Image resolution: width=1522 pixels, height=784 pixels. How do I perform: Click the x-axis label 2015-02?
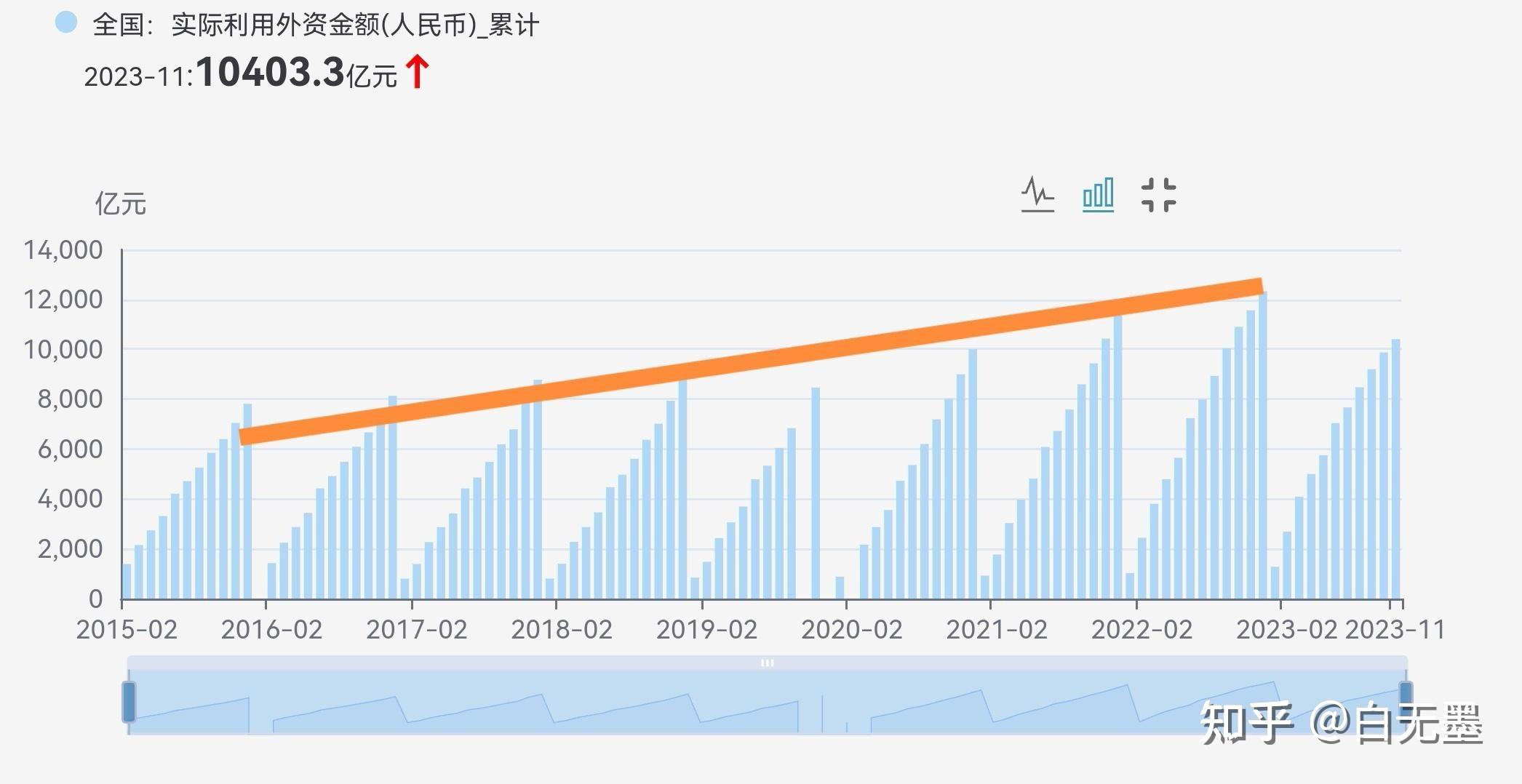pos(127,630)
